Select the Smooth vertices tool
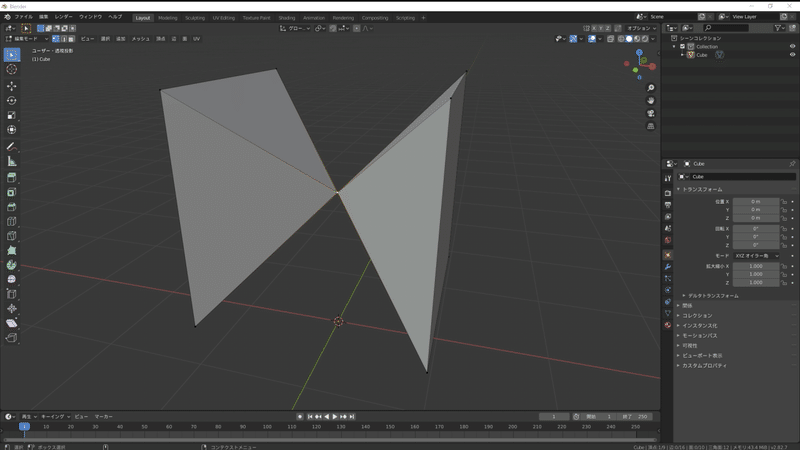This screenshot has height=450, width=800. click(12, 279)
